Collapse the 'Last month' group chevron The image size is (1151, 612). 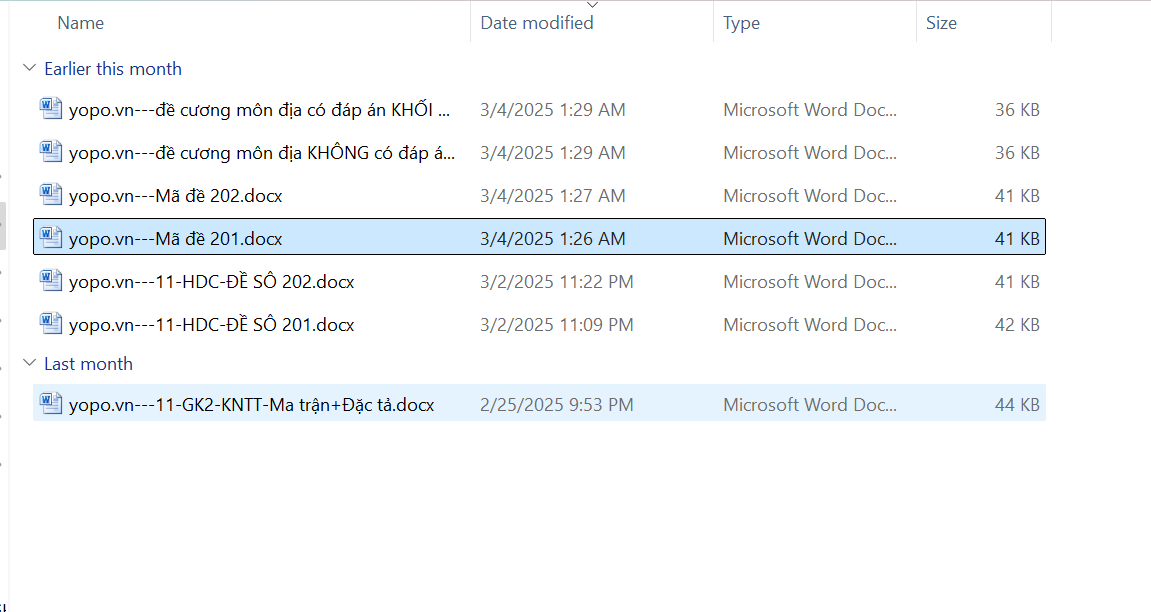(28, 364)
